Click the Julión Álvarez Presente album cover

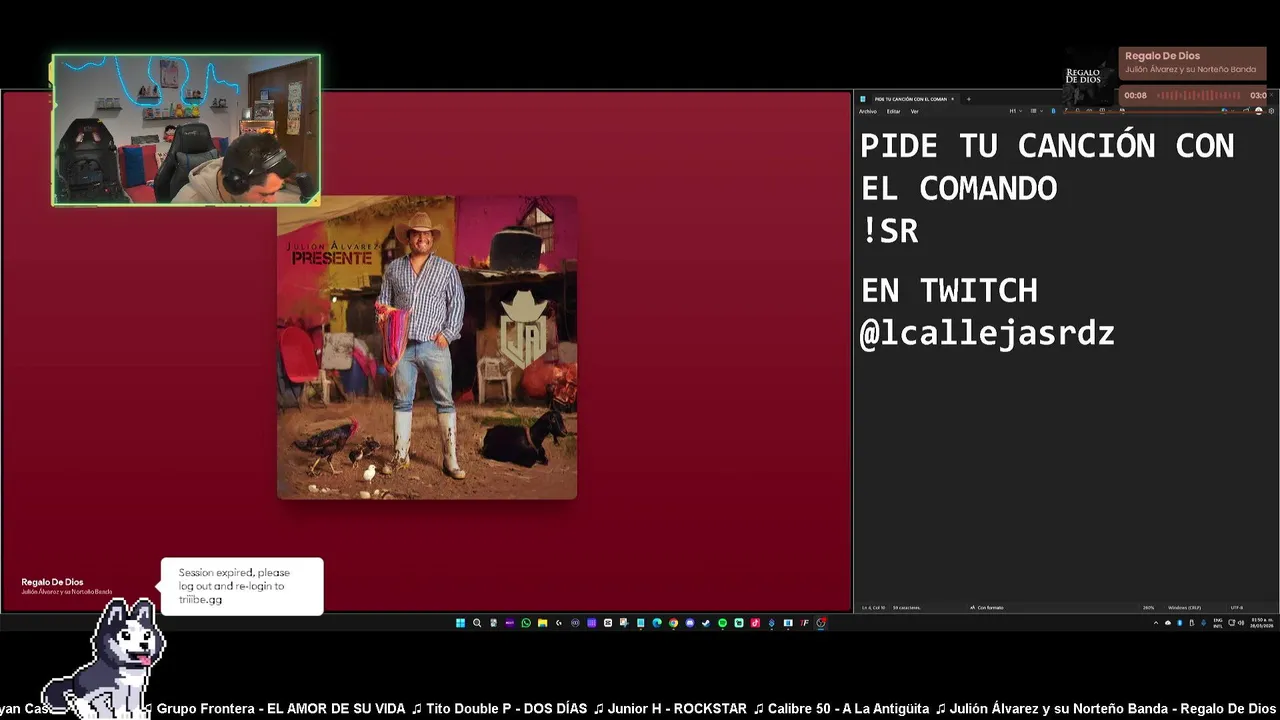(427, 347)
